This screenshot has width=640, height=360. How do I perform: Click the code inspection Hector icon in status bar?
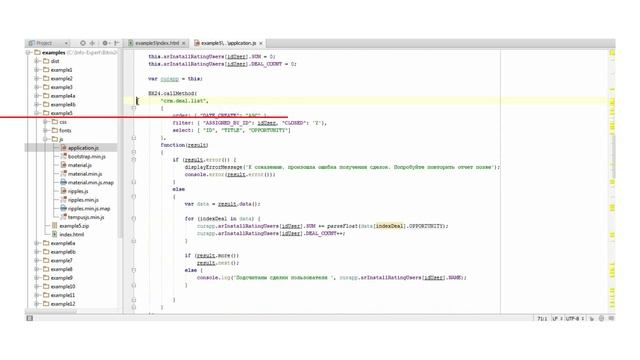click(x=602, y=318)
